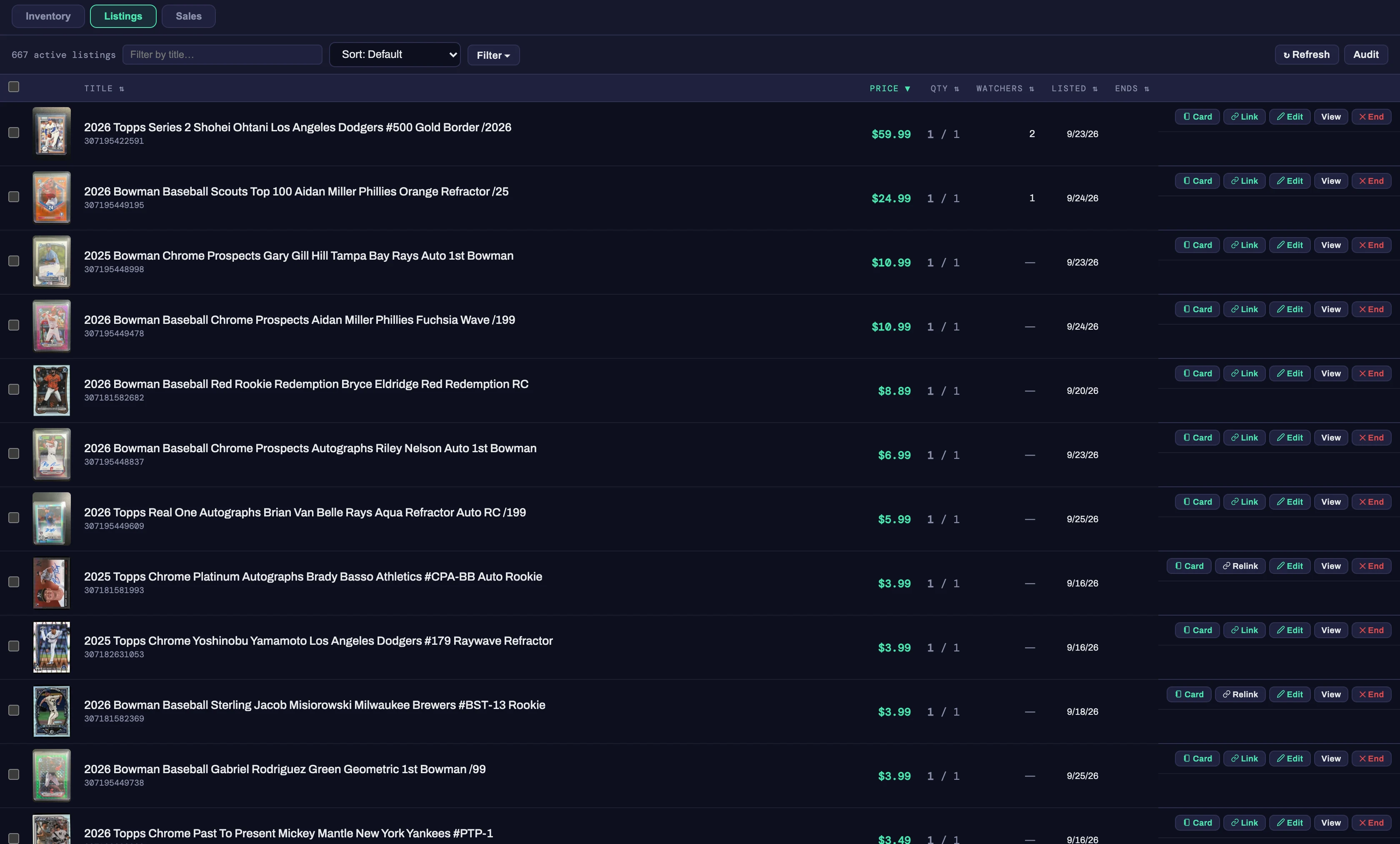Select the Gary Gill Hill row checkbox
This screenshot has width=1400, height=844.
(14, 261)
